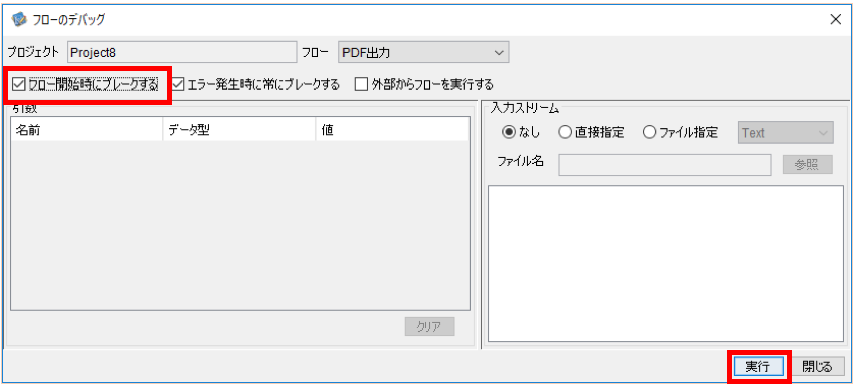Toggle エラー発生時に常にブレークする checkbox
Image resolution: width=854 pixels, height=386 pixels.
click(179, 84)
